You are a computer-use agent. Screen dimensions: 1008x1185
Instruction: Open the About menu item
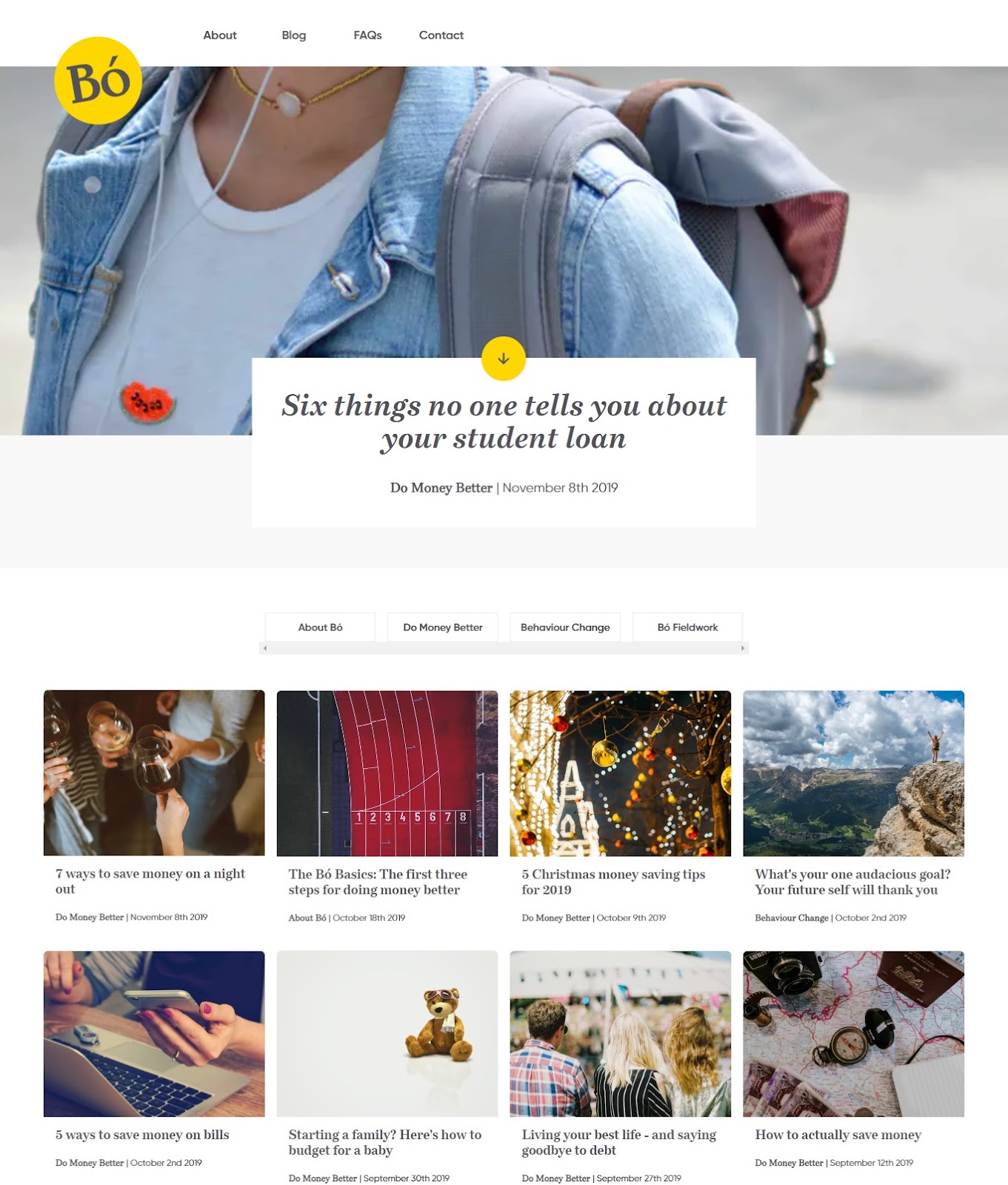[220, 35]
